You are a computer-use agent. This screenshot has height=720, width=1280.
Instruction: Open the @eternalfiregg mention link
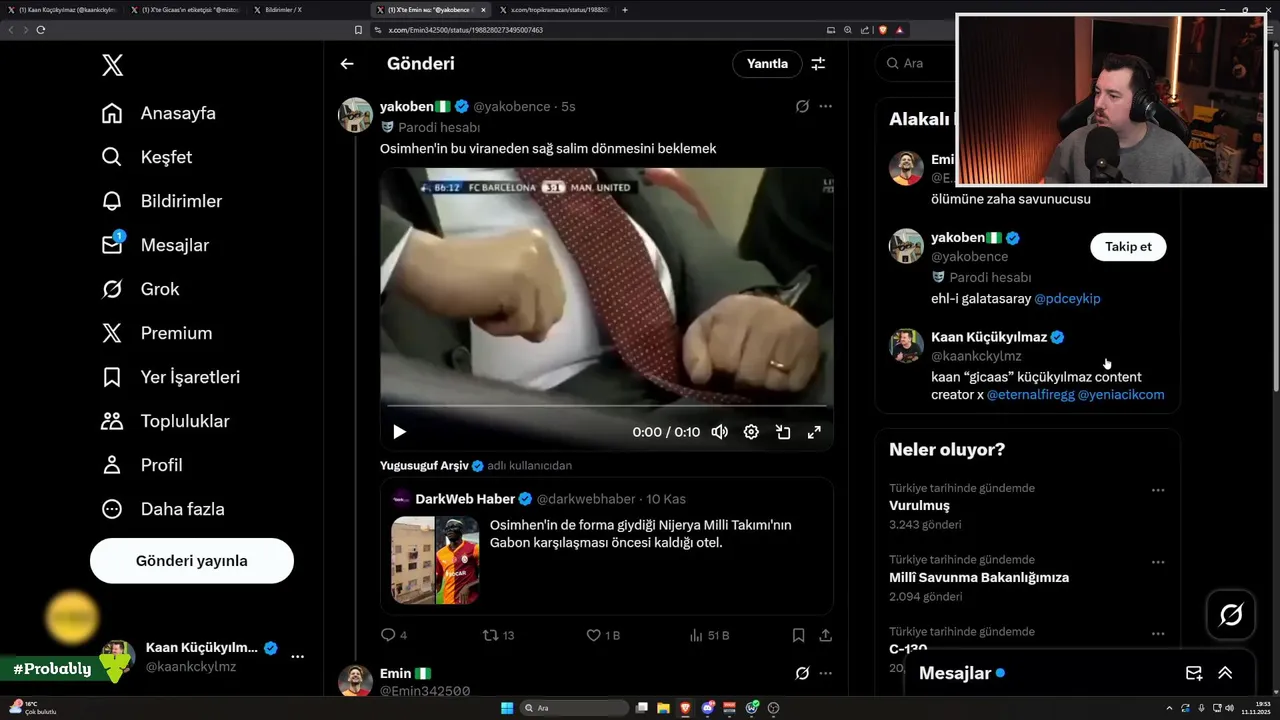pos(1030,395)
